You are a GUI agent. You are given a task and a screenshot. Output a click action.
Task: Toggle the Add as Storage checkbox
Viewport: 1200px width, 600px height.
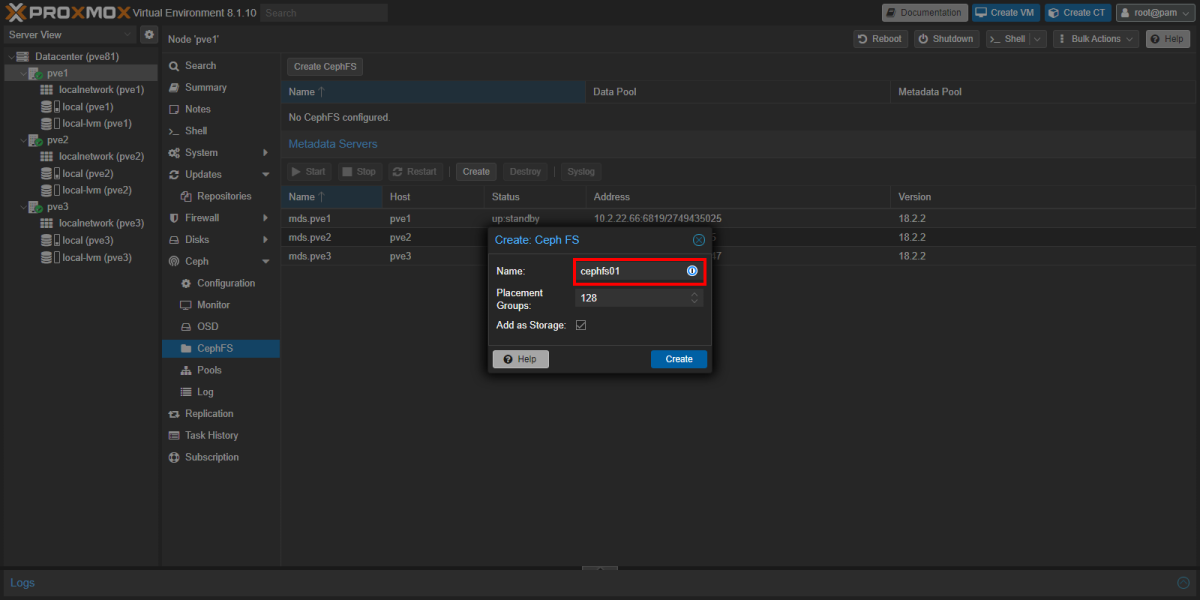(581, 325)
